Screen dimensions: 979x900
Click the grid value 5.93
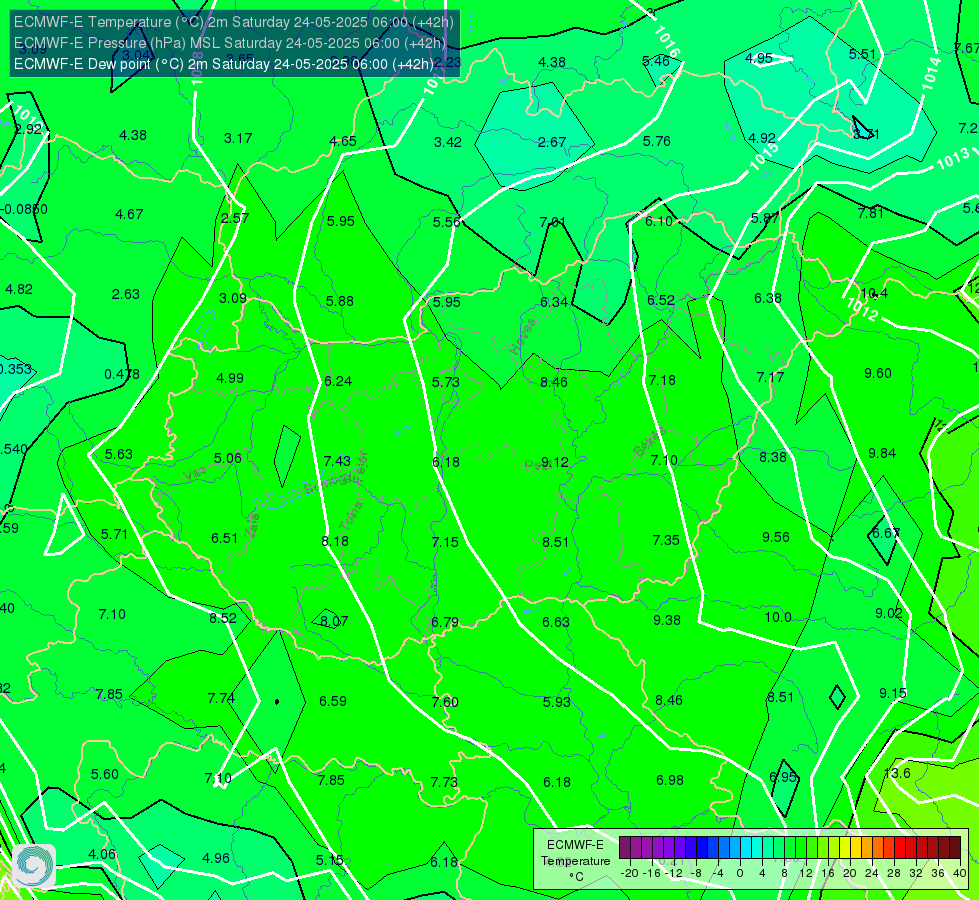click(556, 702)
